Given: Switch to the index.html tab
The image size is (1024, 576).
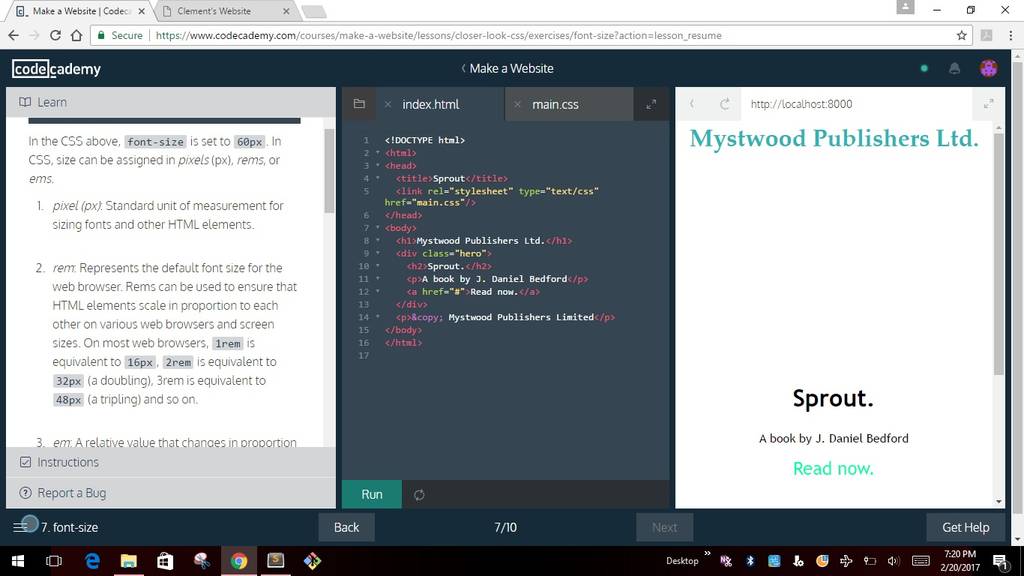Looking at the screenshot, I should (430, 104).
